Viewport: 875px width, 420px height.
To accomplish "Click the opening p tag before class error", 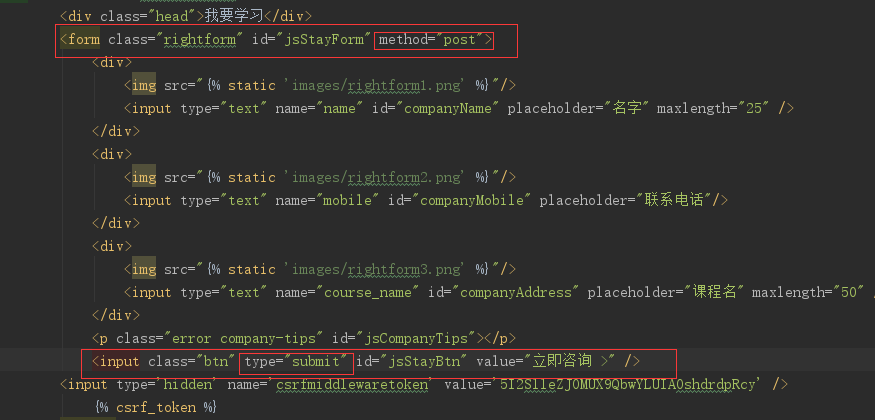I will (x=104, y=338).
